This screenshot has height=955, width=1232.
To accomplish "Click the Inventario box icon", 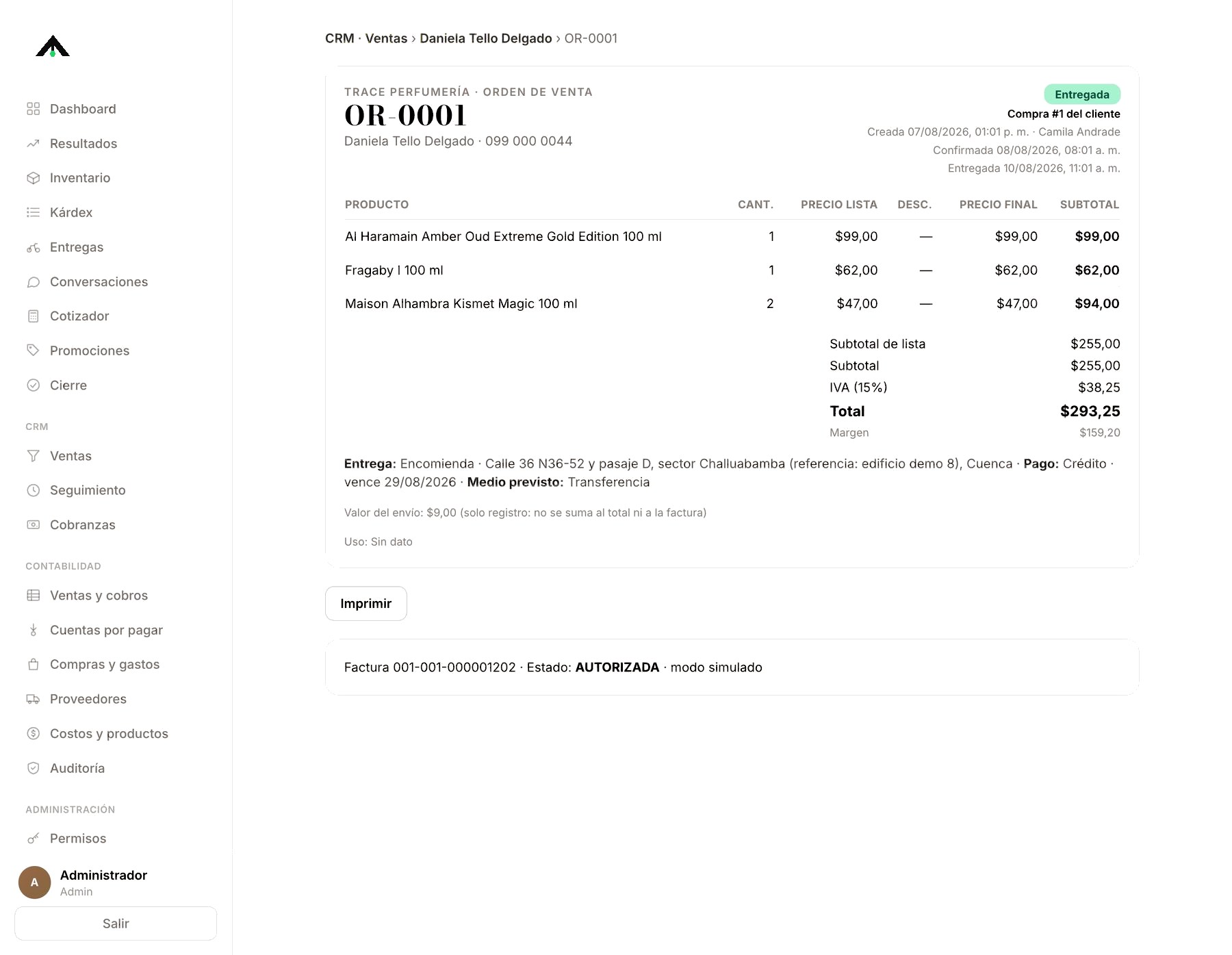I will coord(33,178).
